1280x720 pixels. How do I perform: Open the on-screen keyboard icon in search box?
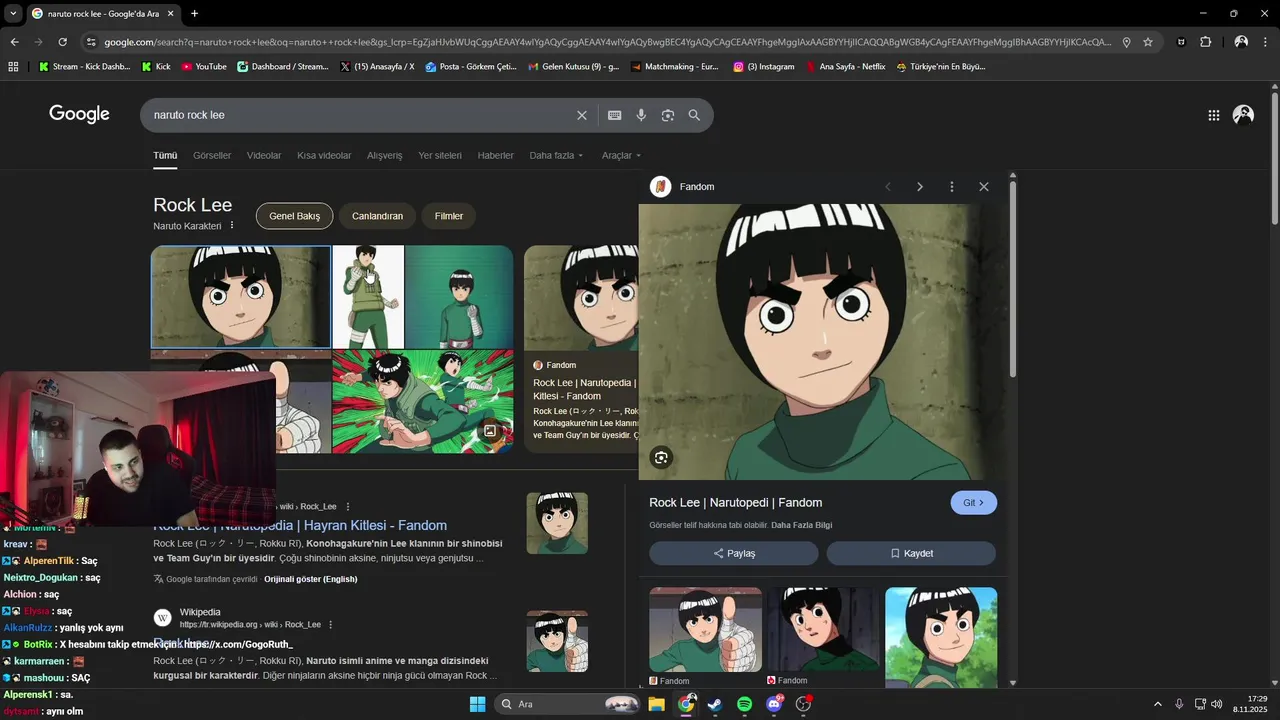coord(615,115)
